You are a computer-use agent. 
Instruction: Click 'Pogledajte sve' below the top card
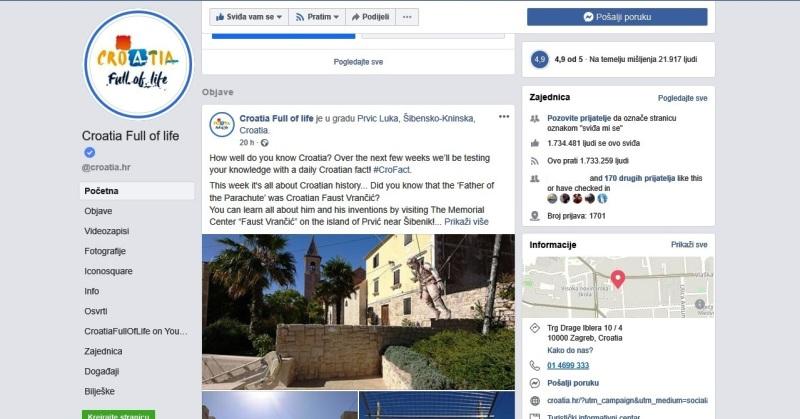pos(358,62)
